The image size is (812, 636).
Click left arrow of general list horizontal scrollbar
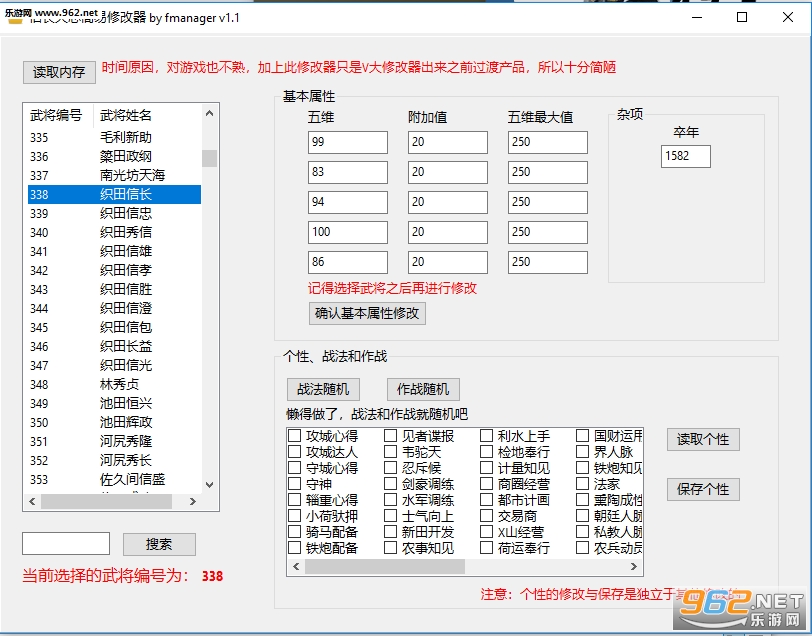point(32,501)
